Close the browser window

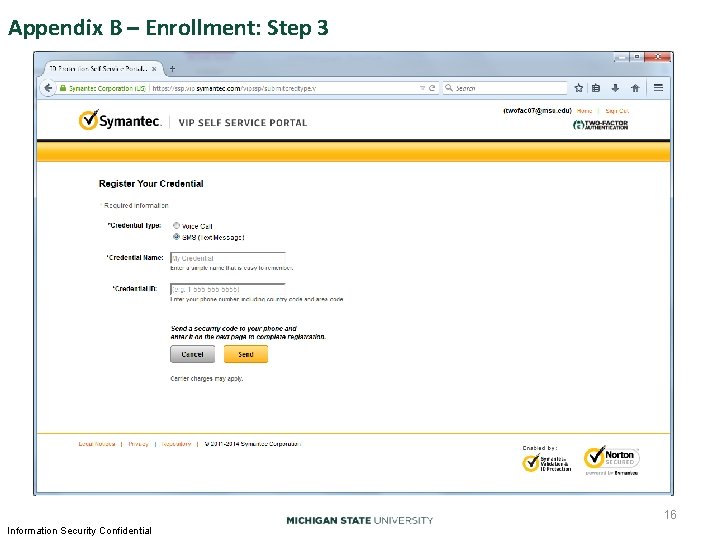(x=658, y=57)
